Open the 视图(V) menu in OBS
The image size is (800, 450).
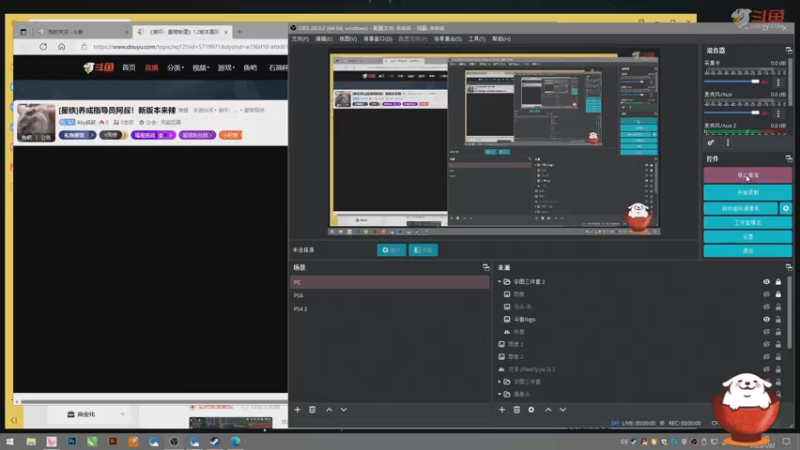point(348,39)
